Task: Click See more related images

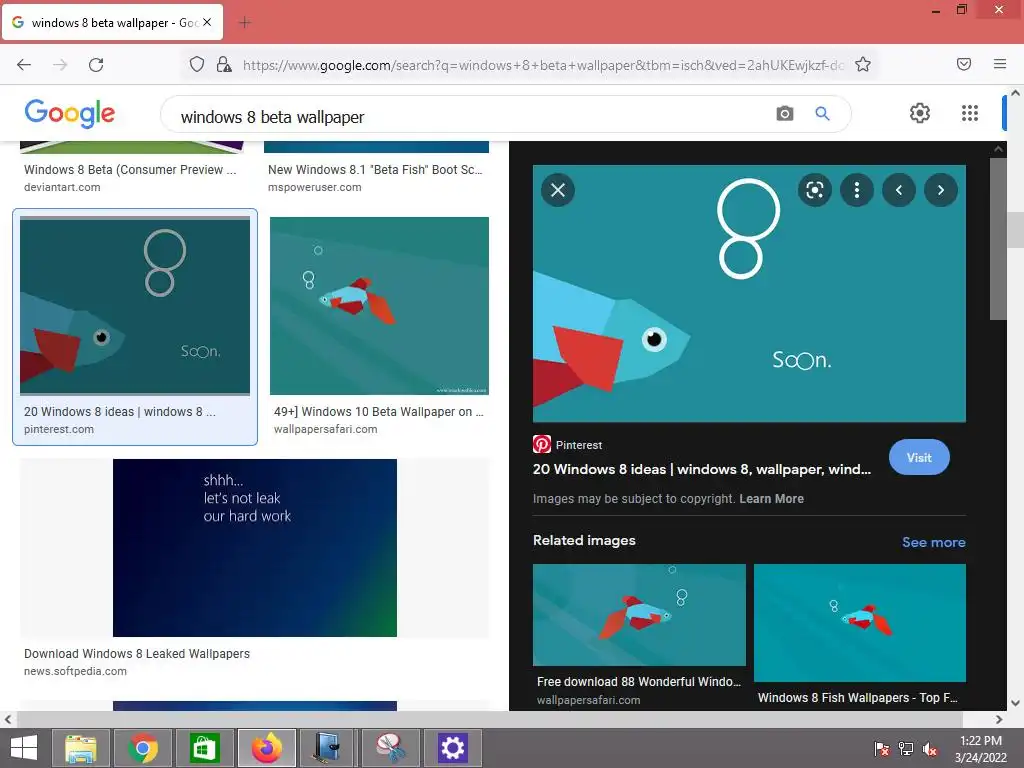Action: [x=933, y=542]
